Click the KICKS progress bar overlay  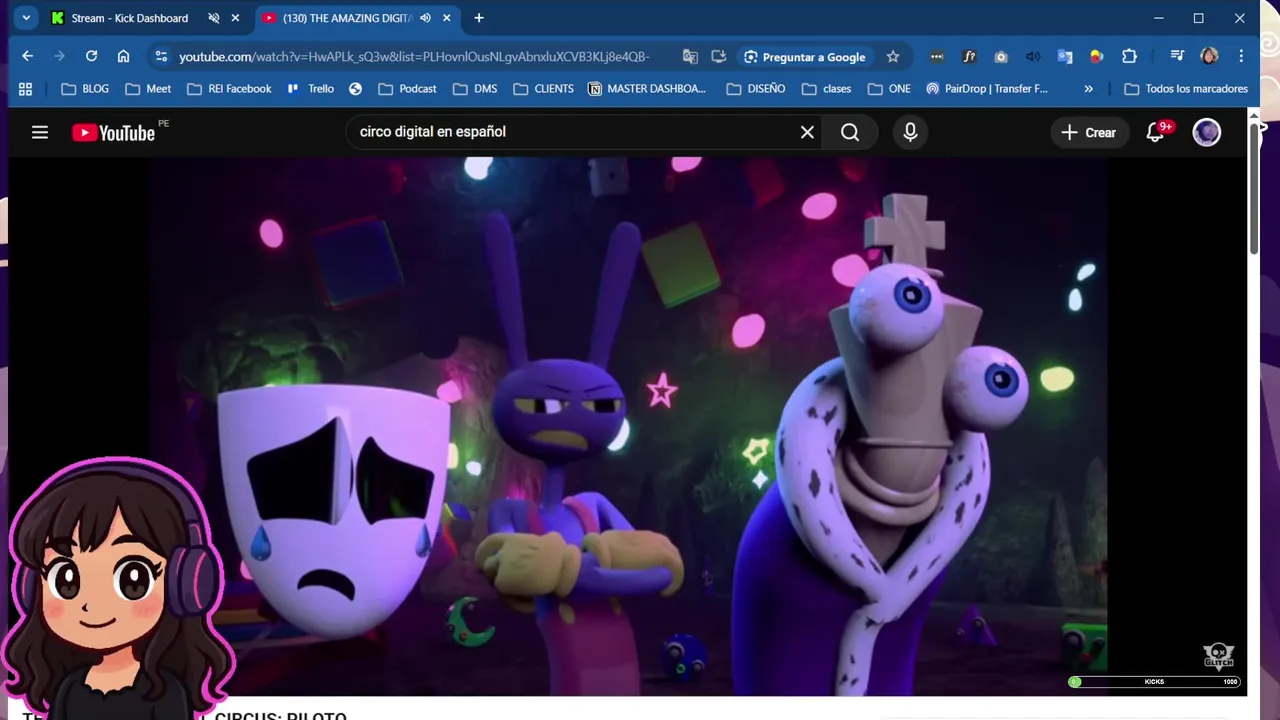(1154, 682)
